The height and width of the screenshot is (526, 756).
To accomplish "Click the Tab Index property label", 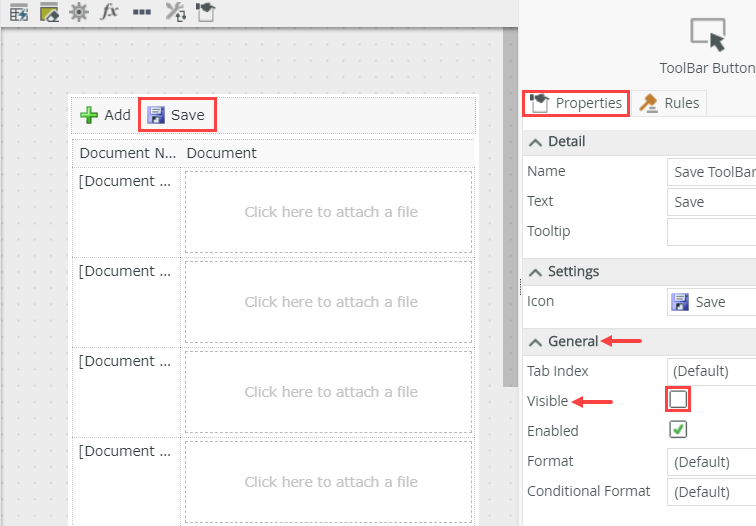I will 557,371.
